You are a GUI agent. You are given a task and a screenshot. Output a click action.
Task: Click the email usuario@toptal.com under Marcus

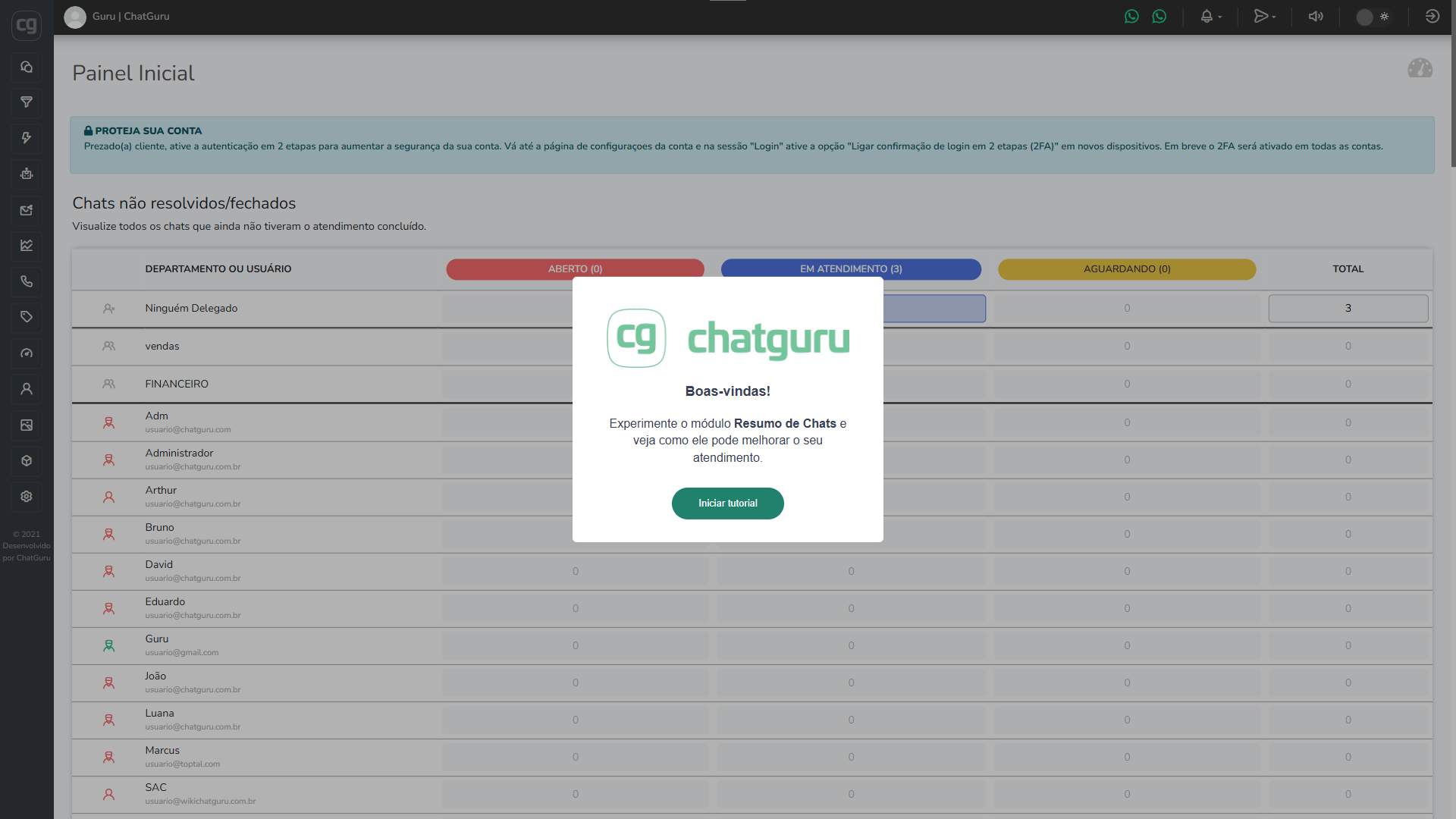click(x=183, y=764)
